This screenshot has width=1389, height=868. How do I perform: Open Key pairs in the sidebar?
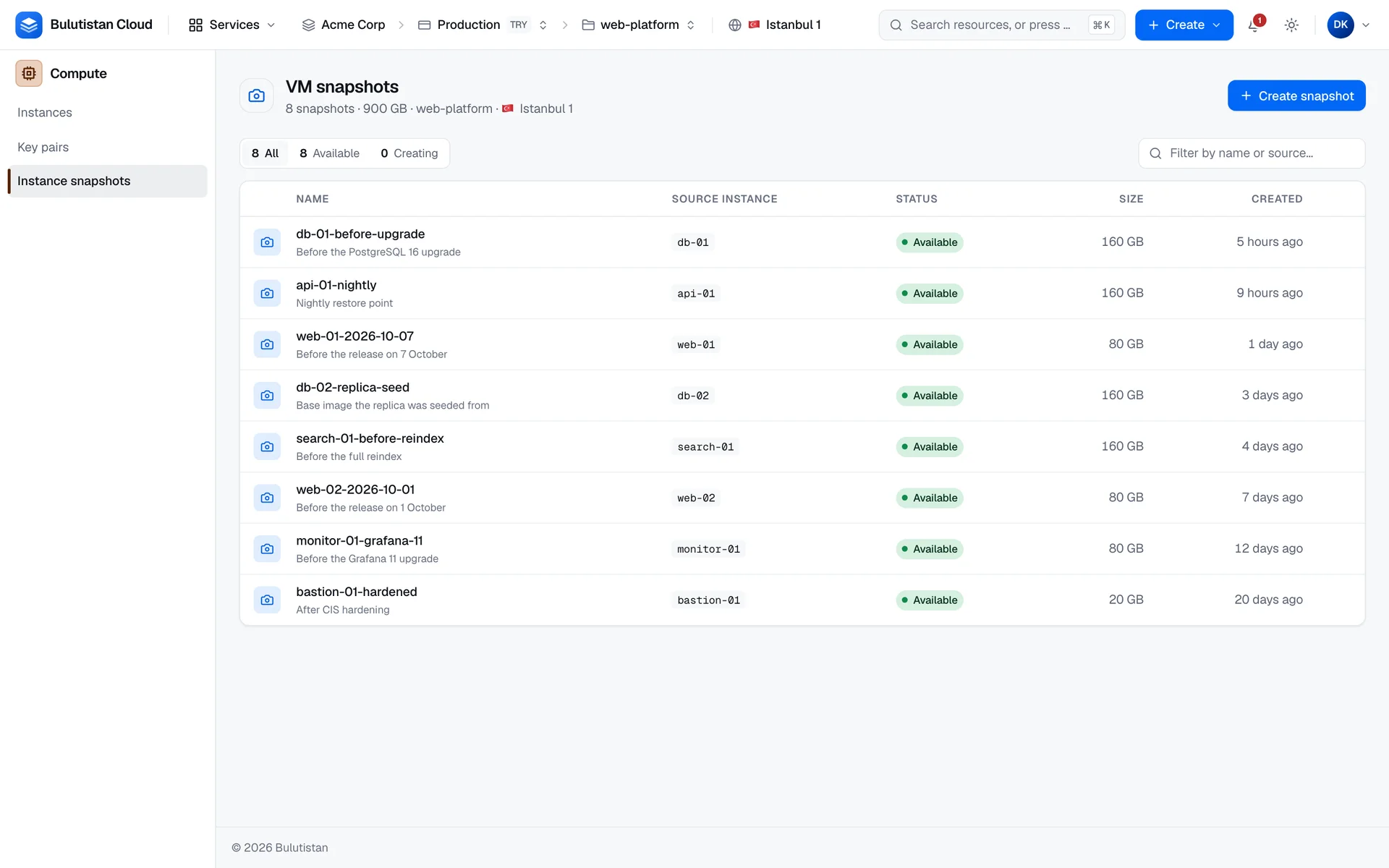pos(107,147)
